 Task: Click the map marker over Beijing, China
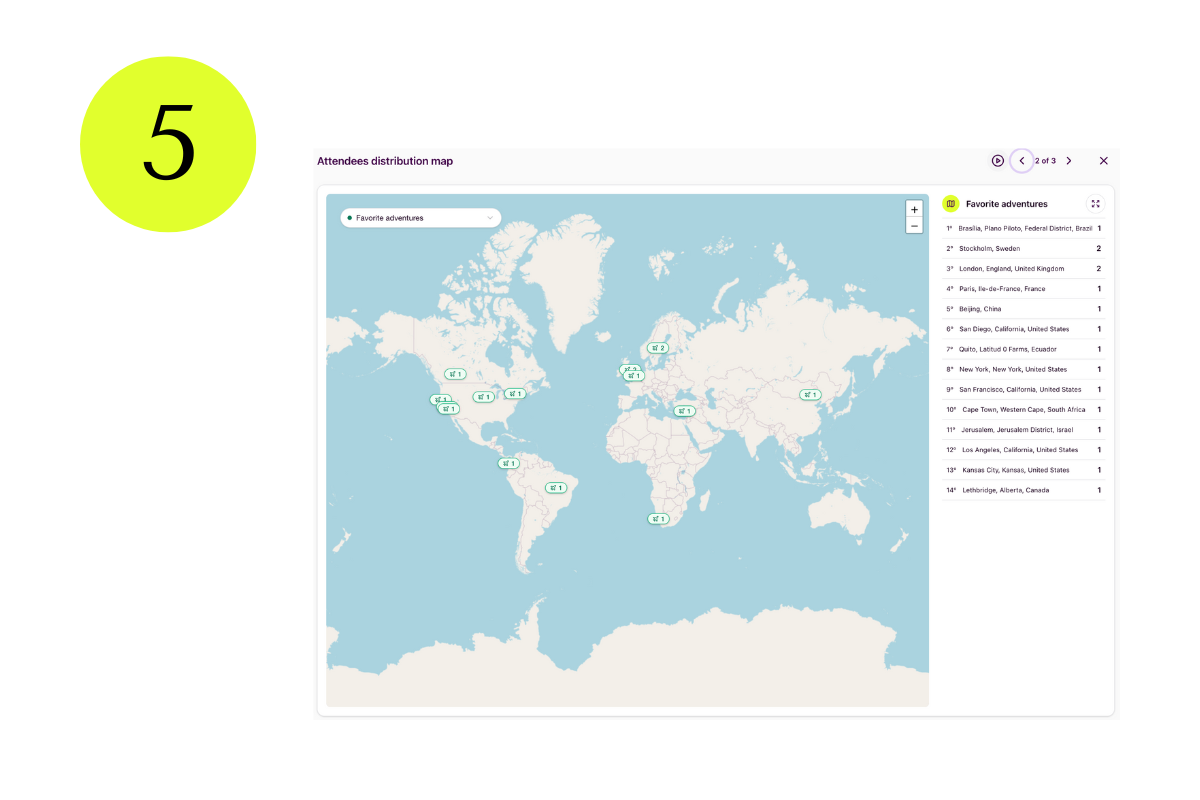(x=810, y=395)
